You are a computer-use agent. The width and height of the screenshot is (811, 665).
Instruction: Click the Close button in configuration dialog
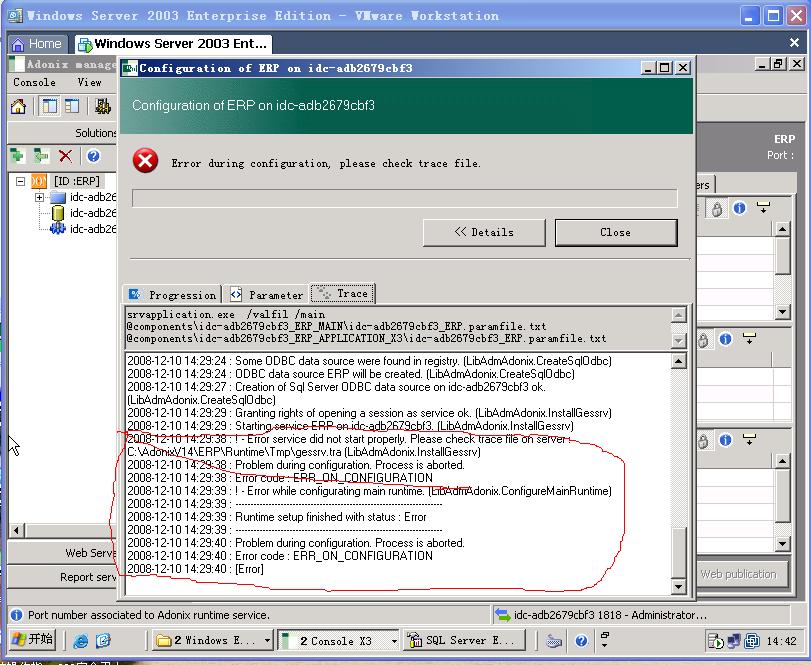[615, 232]
